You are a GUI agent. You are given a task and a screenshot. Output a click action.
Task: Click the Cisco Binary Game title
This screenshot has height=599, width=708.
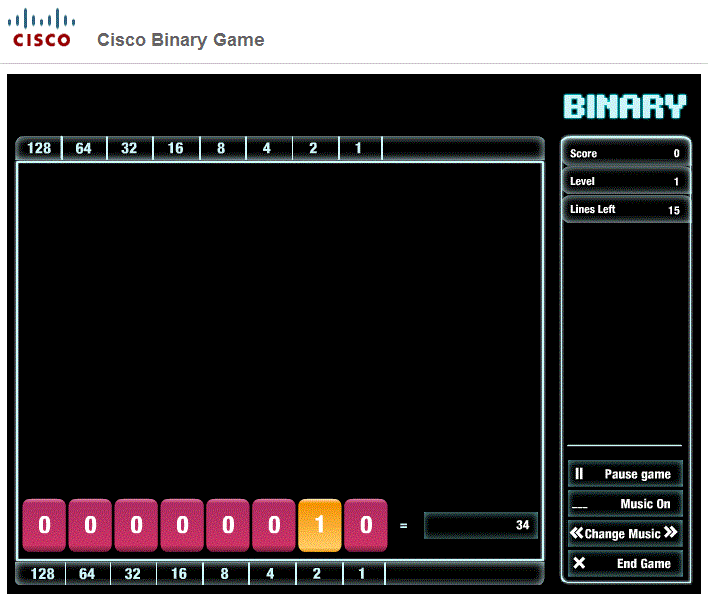point(181,40)
